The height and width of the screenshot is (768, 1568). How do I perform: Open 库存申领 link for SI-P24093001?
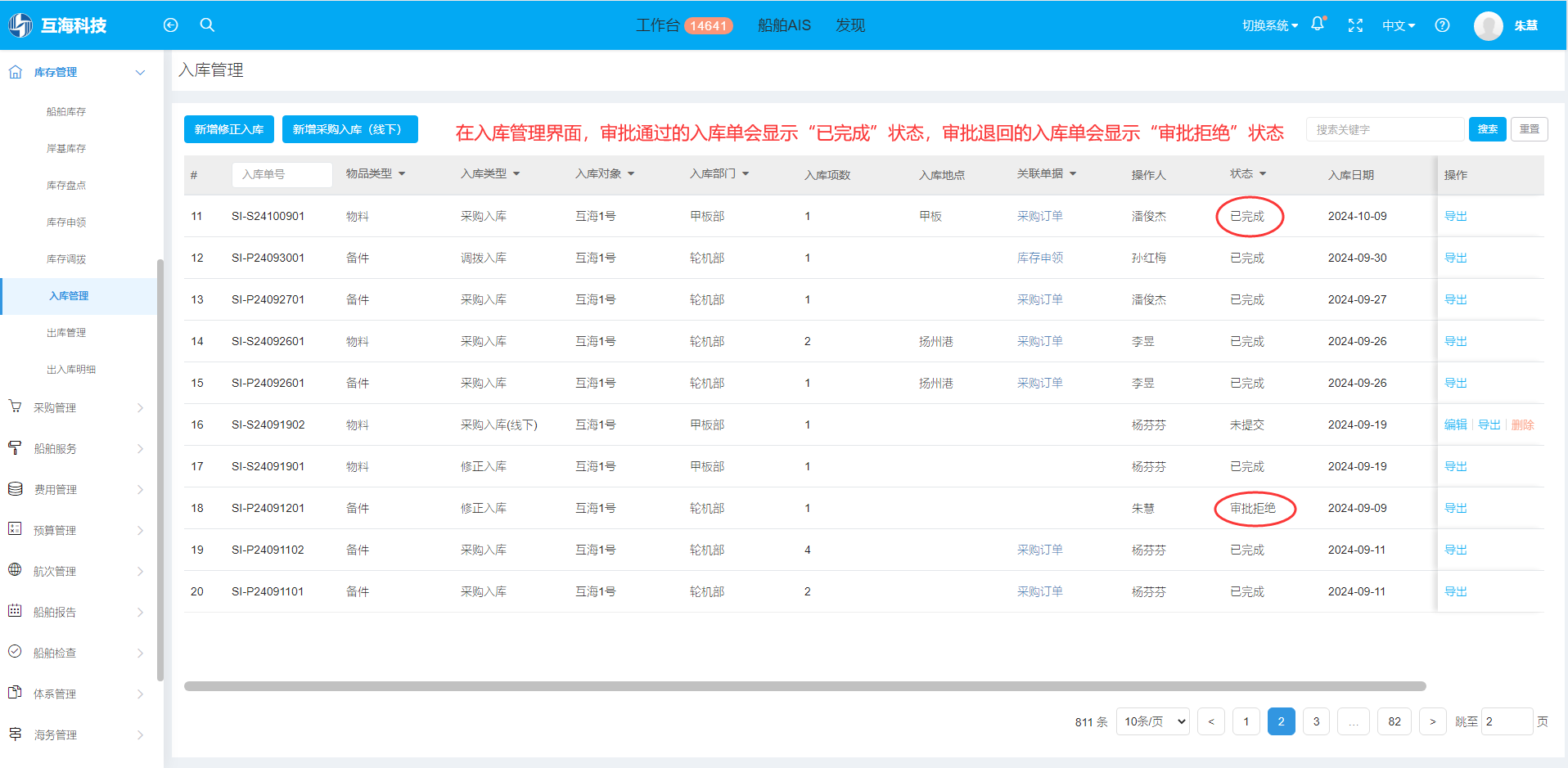(x=1040, y=258)
